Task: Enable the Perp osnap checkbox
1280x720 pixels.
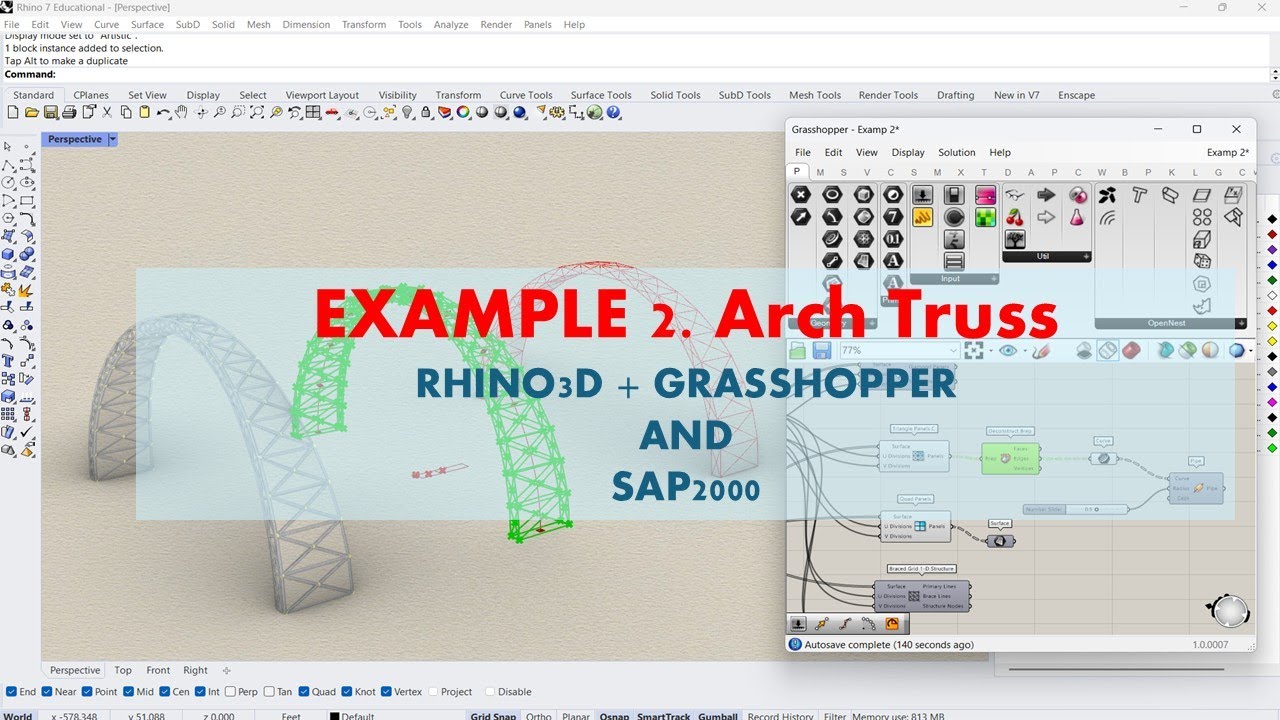Action: [231, 691]
